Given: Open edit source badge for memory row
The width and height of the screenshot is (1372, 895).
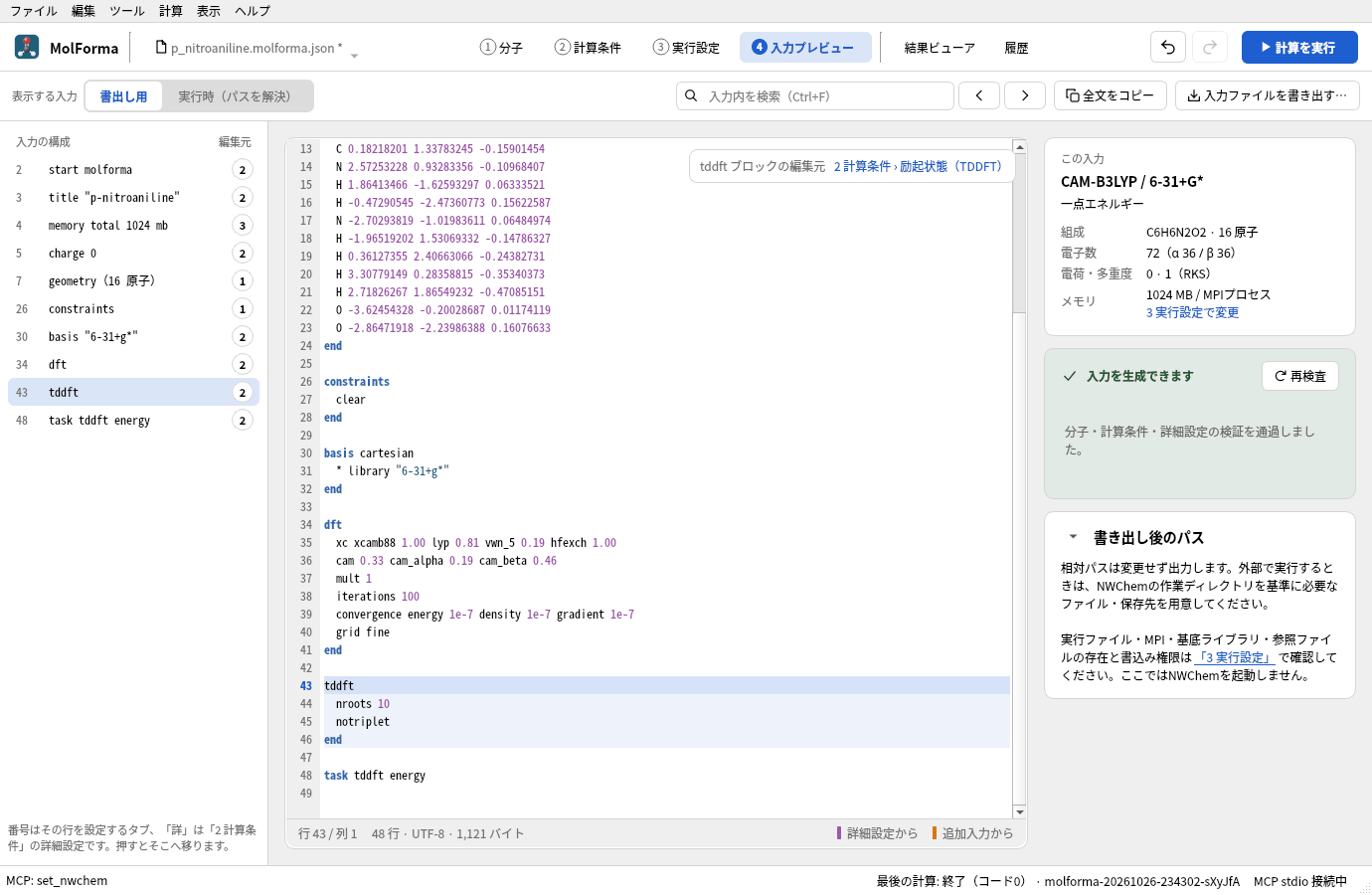Looking at the screenshot, I should coord(242,225).
